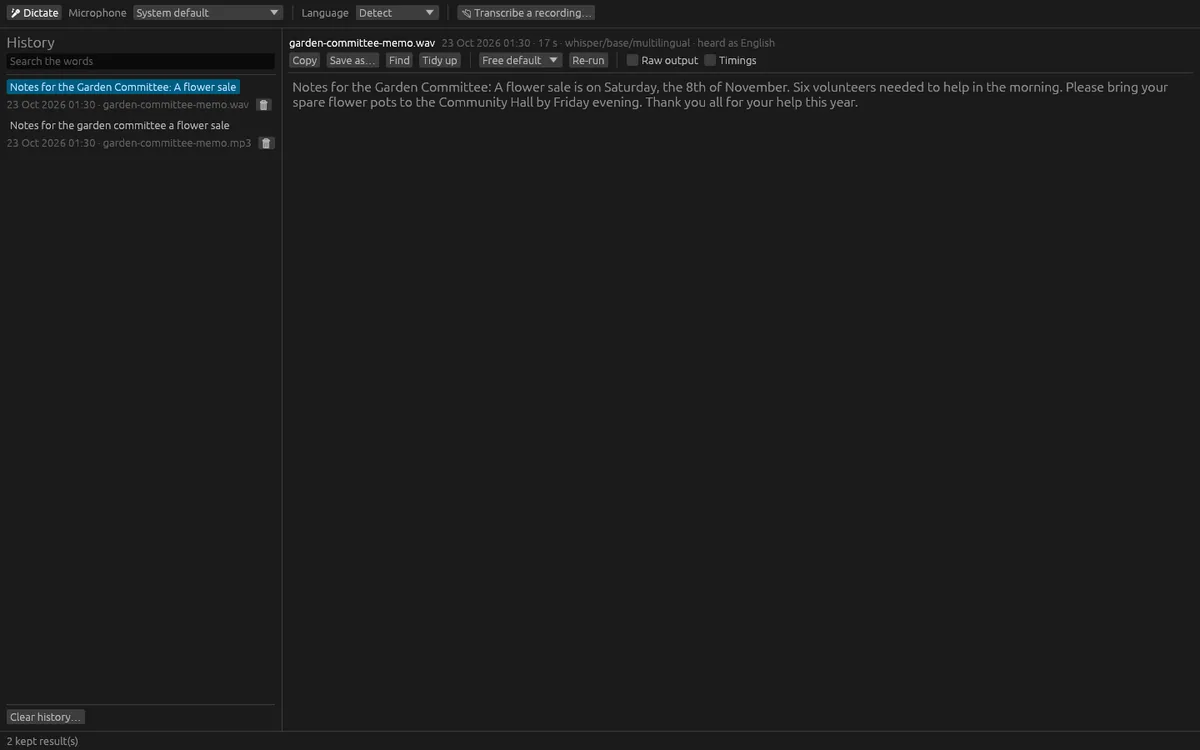Image resolution: width=1200 pixels, height=750 pixels.
Task: Open the Language Detect dropdown
Action: pos(397,13)
